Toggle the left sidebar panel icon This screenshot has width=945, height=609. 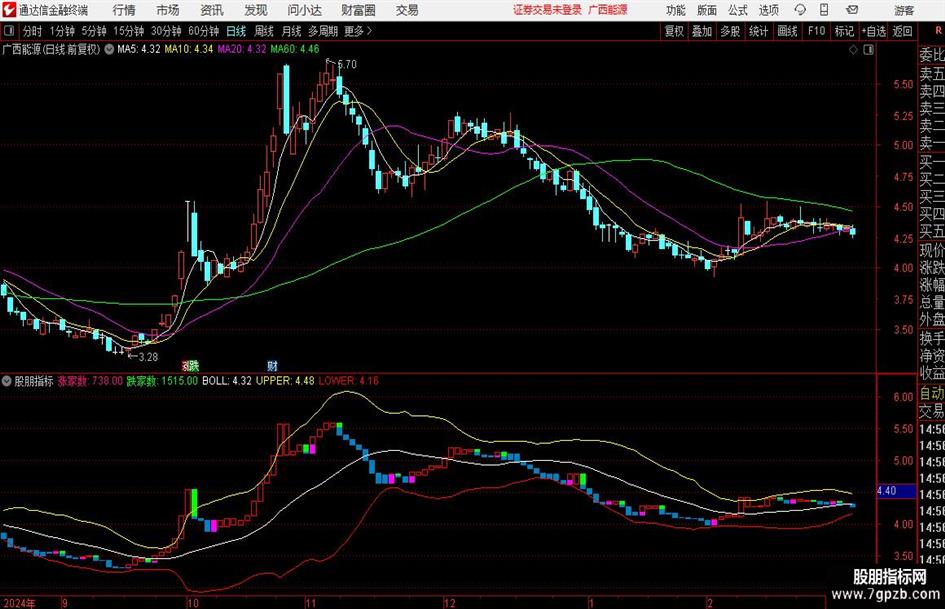8,31
